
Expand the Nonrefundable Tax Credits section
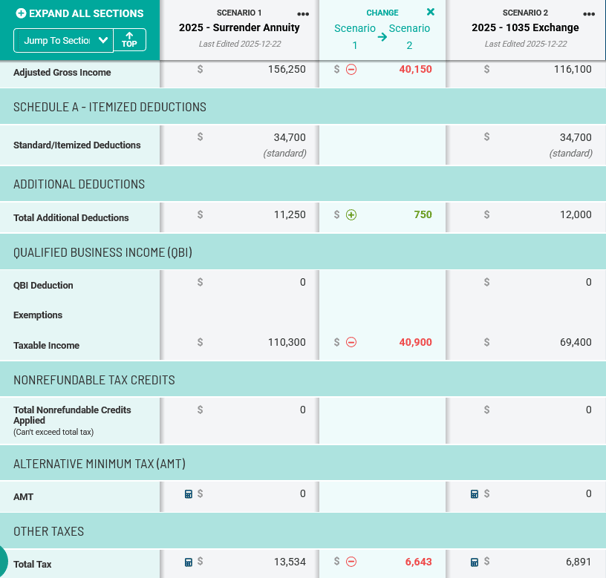click(x=94, y=380)
